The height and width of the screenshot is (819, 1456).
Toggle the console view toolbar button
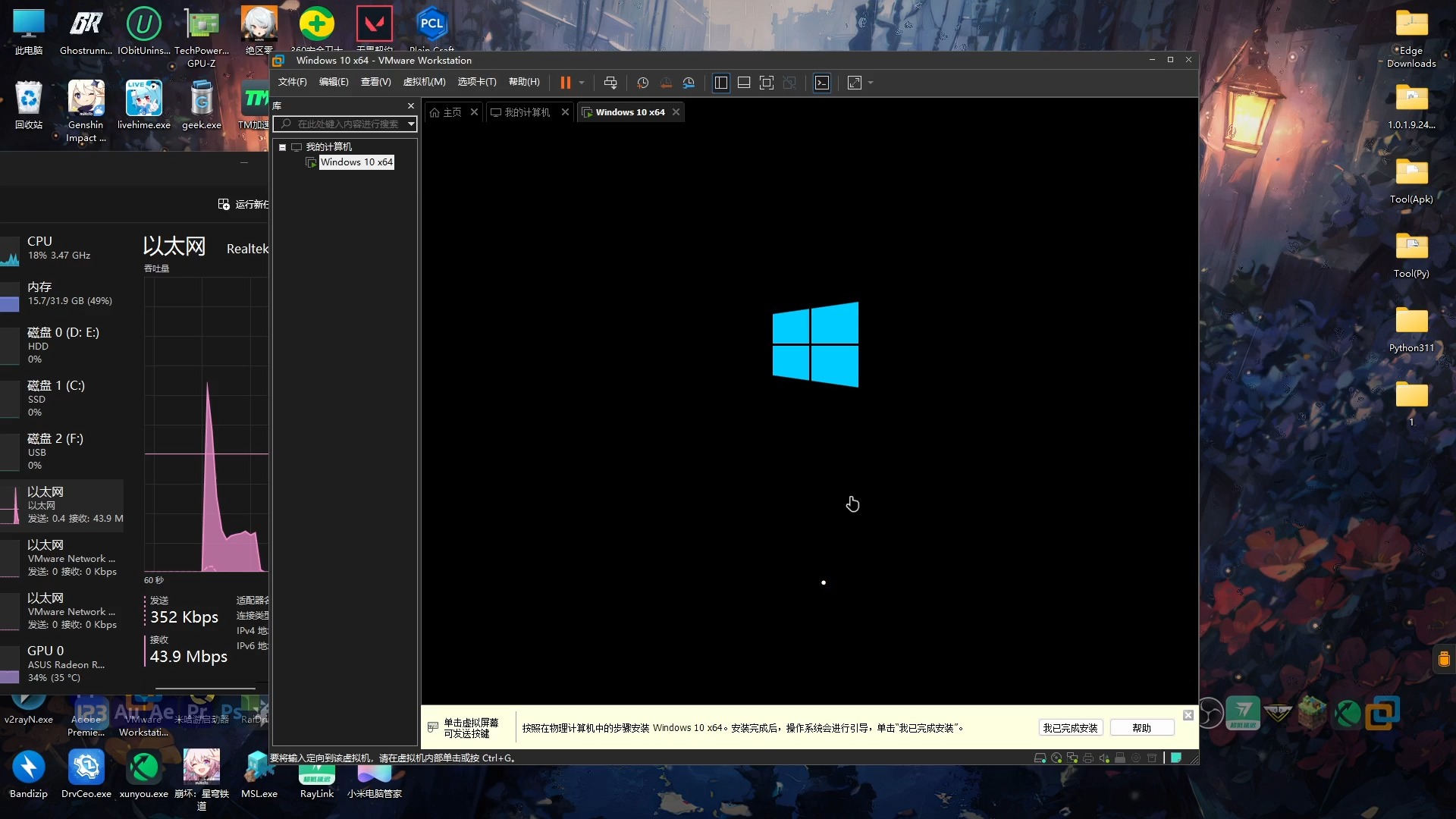point(822,83)
